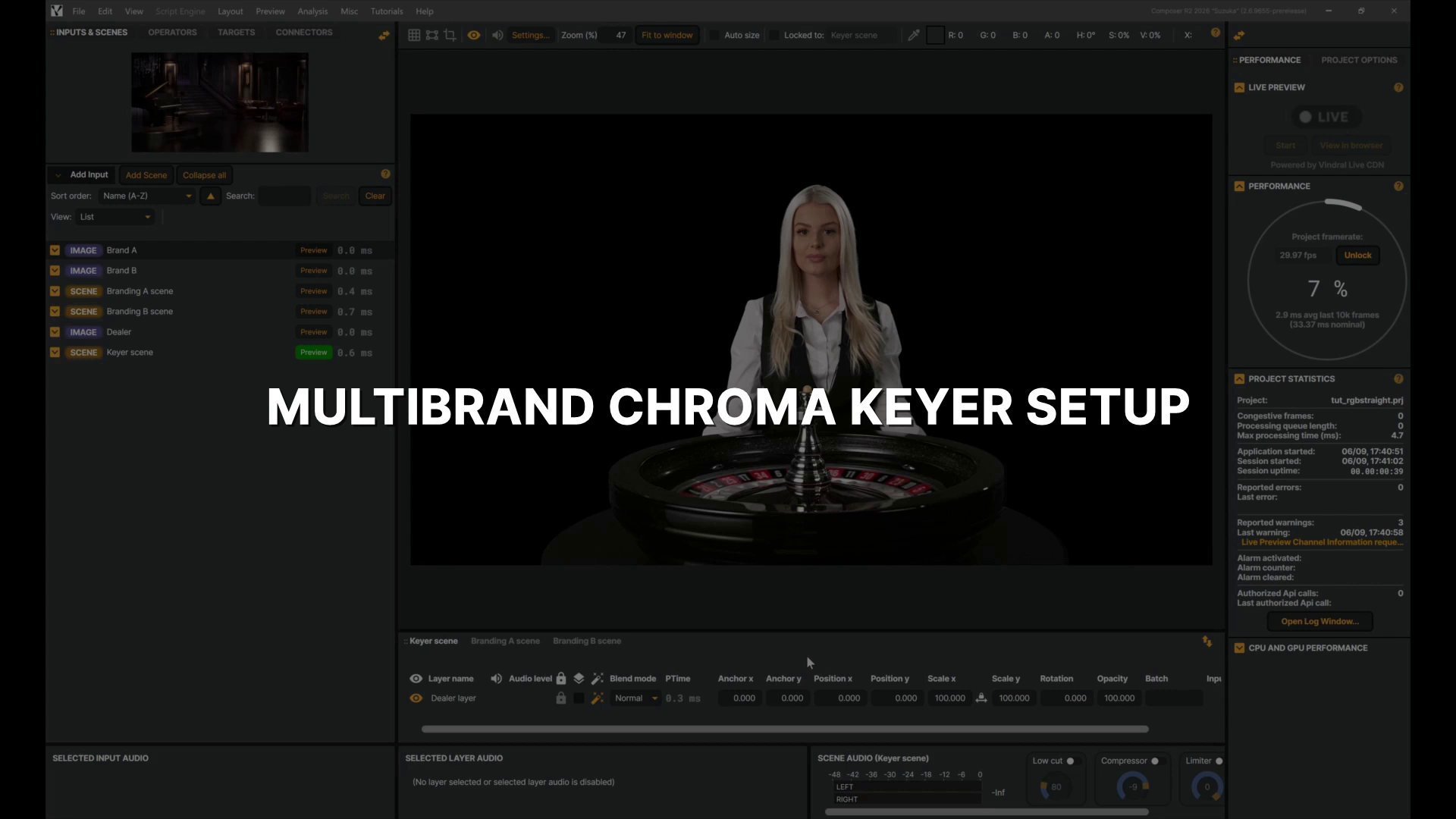Open the help icon in preview toolbar
1456x819 pixels.
pos(1216,33)
